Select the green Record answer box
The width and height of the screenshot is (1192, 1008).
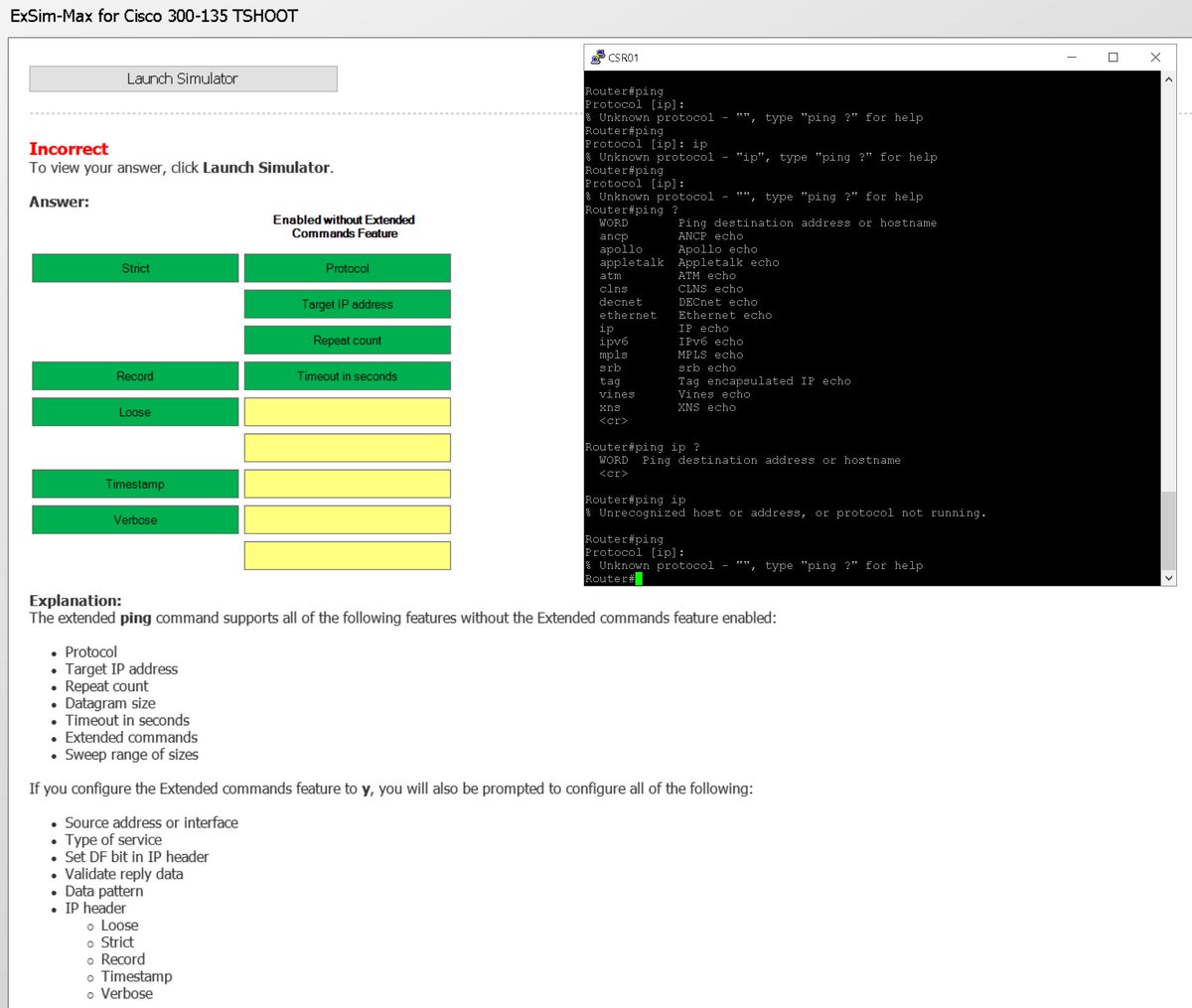click(135, 375)
